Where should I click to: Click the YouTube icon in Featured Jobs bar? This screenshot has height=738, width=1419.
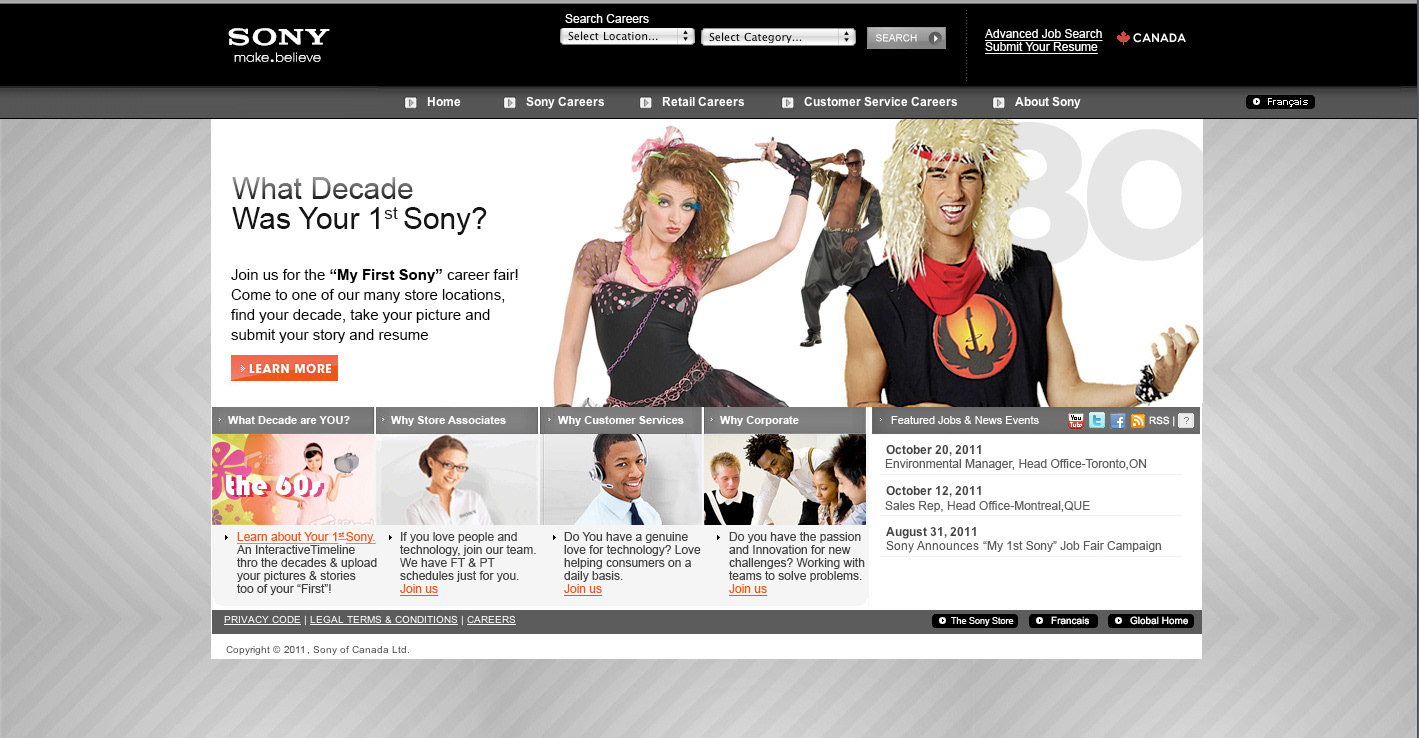[1076, 421]
